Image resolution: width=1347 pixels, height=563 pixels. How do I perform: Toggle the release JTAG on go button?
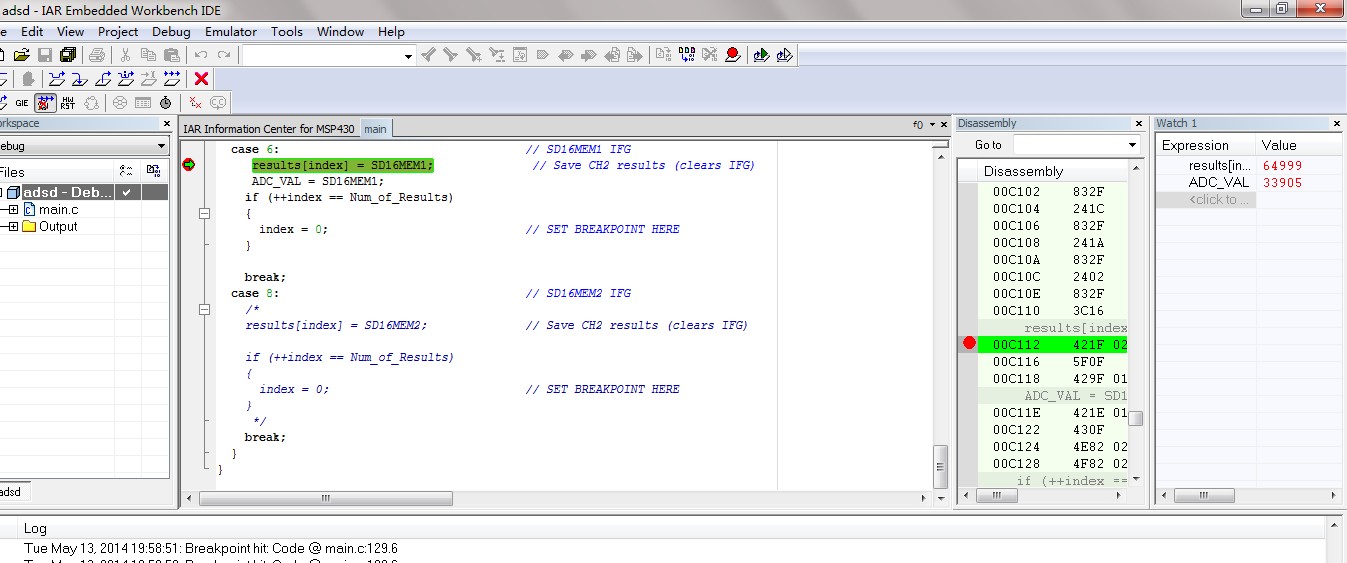[x=45, y=102]
